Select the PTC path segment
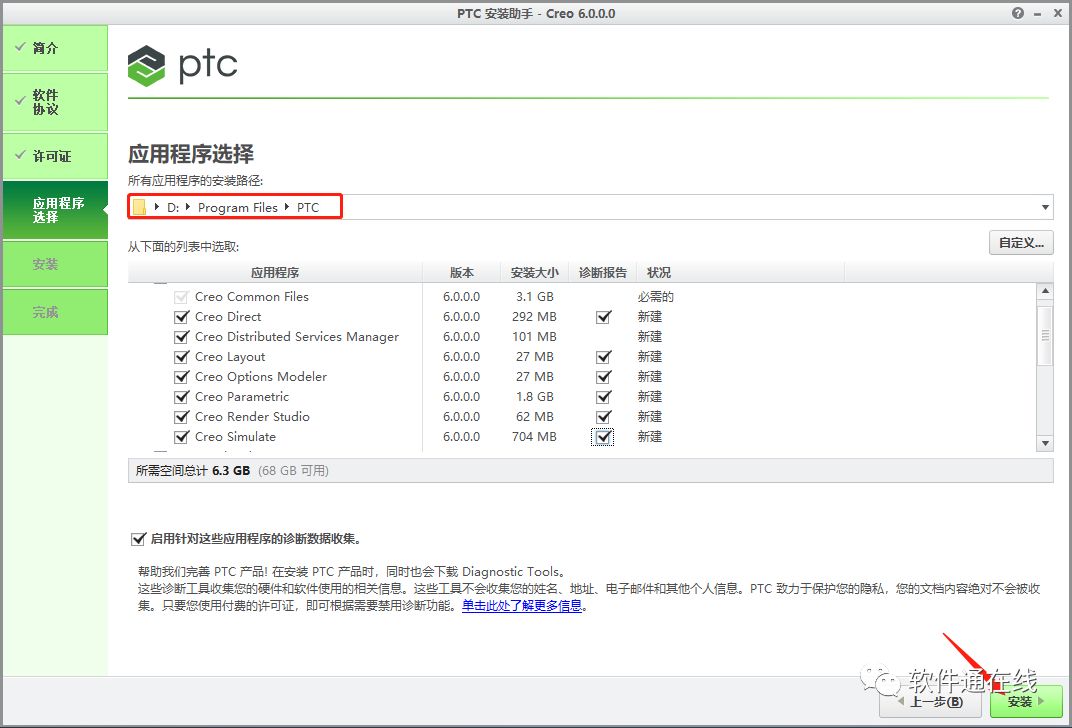 click(x=308, y=207)
